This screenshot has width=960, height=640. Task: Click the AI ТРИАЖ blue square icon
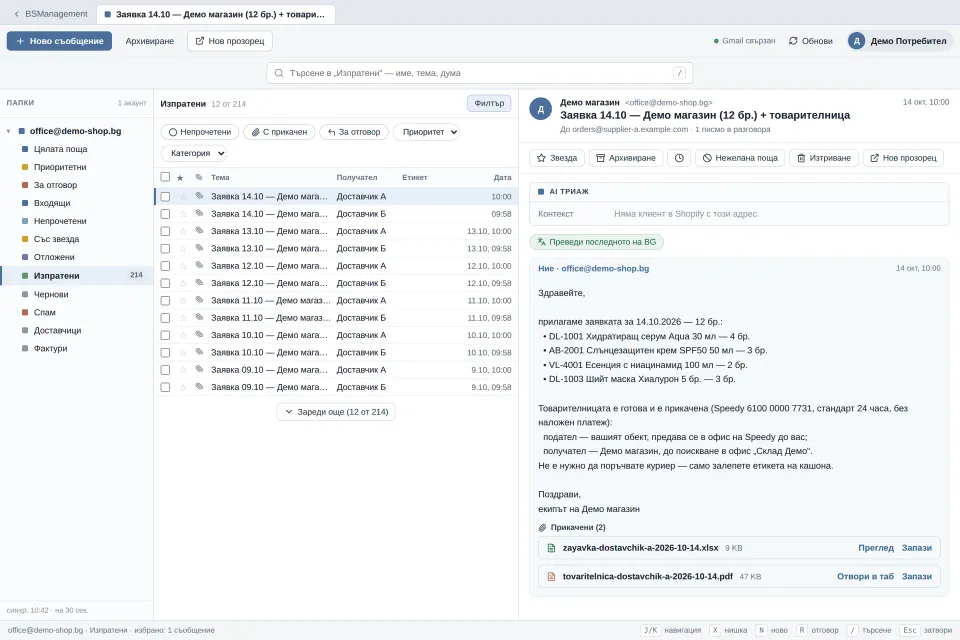(x=541, y=192)
